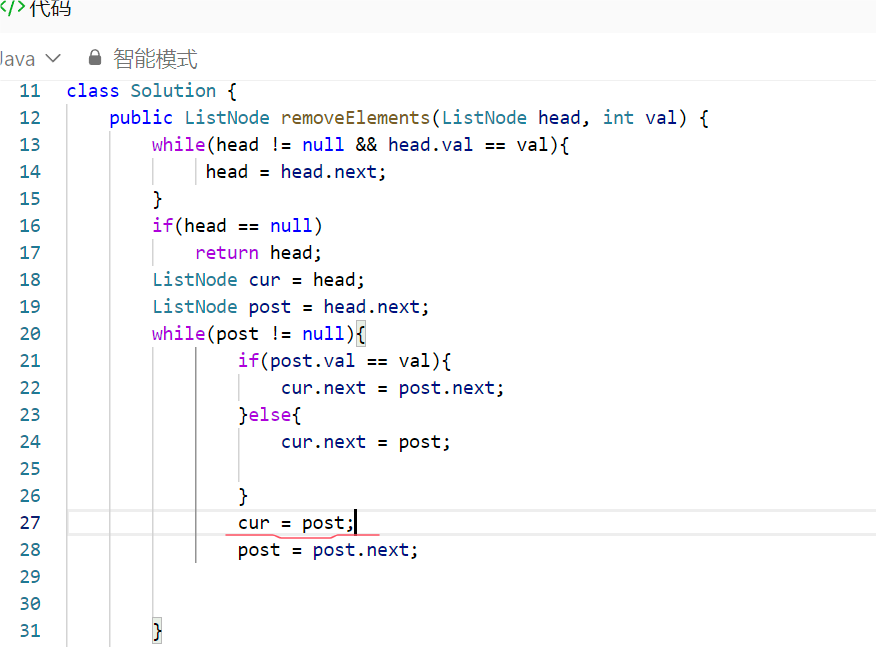
Task: Click line number 11 in gutter
Action: point(30,91)
